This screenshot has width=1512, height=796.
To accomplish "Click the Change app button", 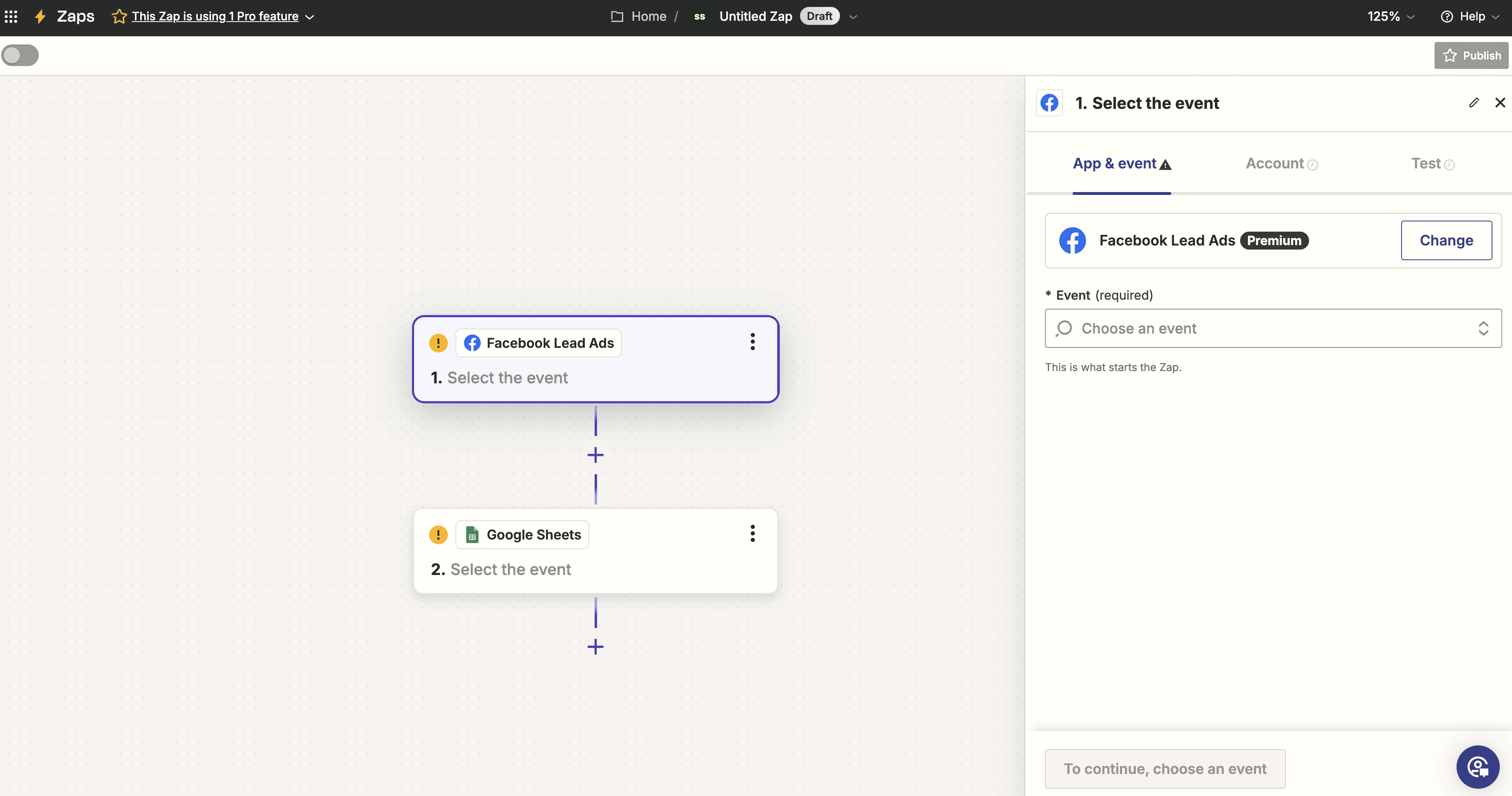I will (x=1446, y=240).
